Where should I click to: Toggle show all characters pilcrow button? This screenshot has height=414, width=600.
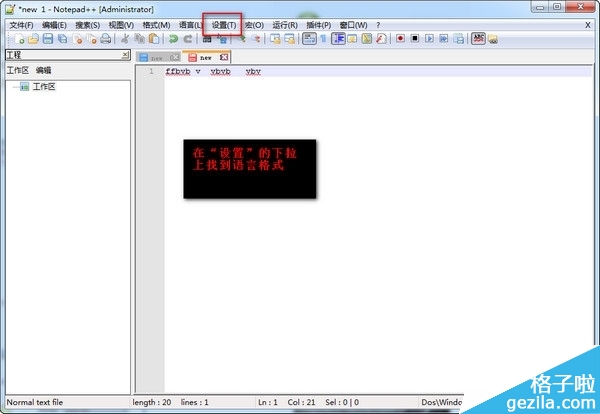[x=324, y=39]
